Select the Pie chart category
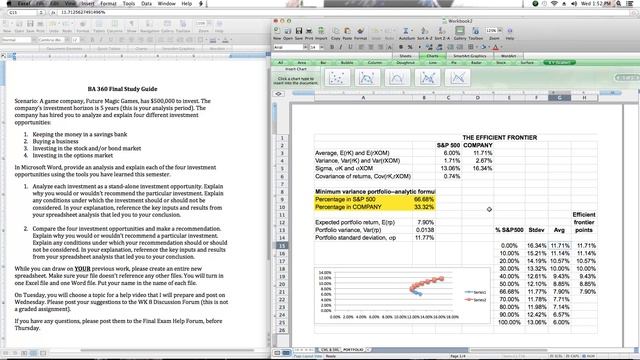 [x=454, y=62]
